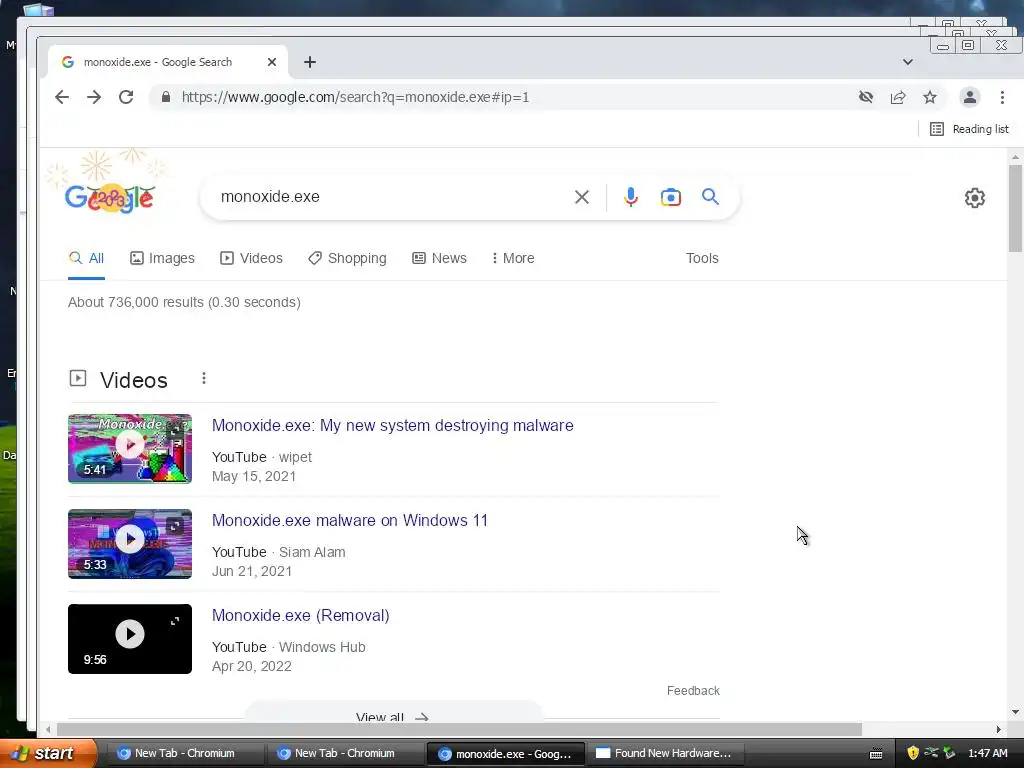Submit search with magnifier icon
Screen dimensions: 1024x768
[711, 197]
